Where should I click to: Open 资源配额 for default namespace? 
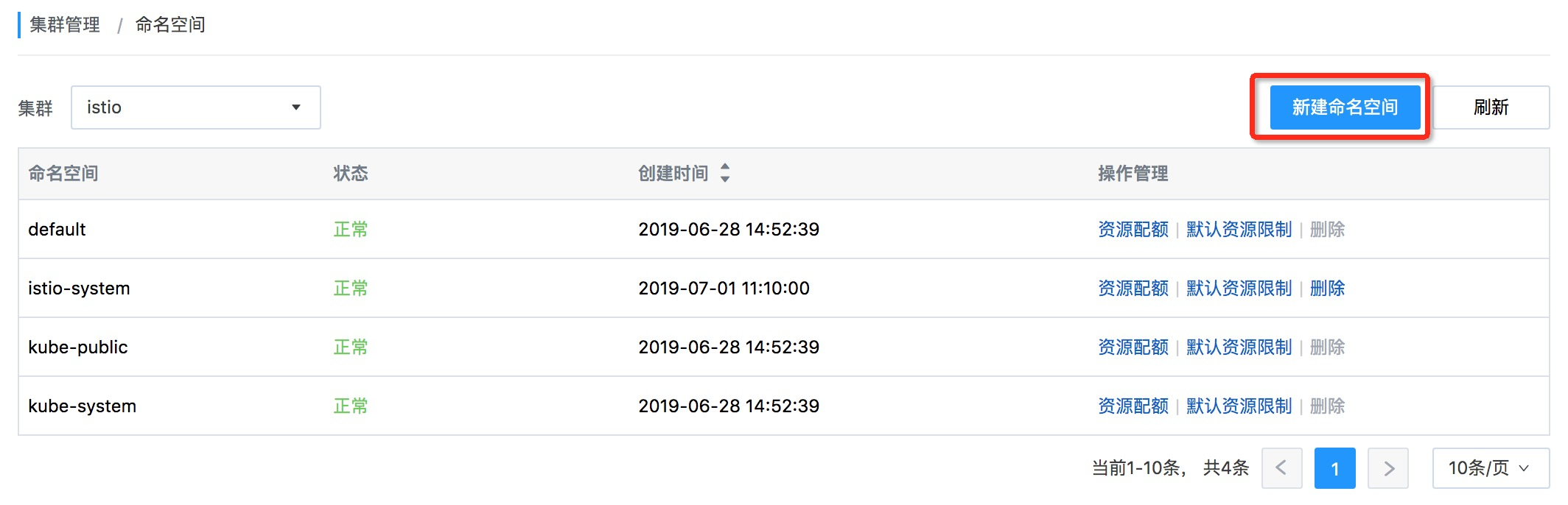(1133, 230)
